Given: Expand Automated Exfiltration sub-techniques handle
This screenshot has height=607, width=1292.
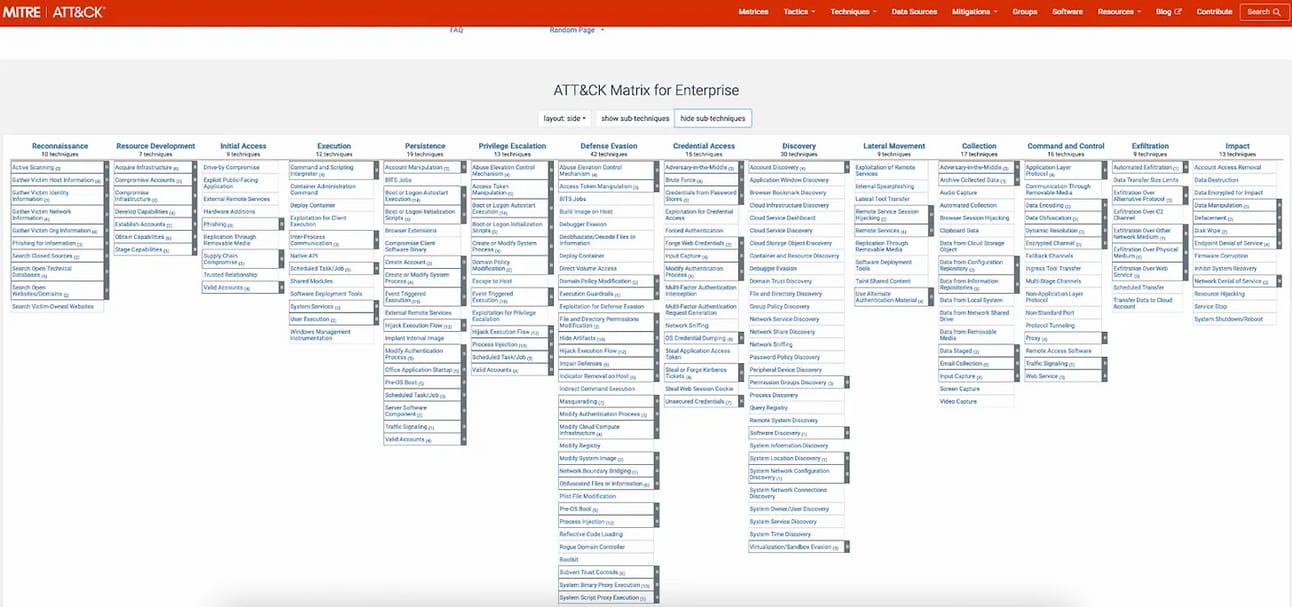Looking at the screenshot, I should coord(1187,167).
